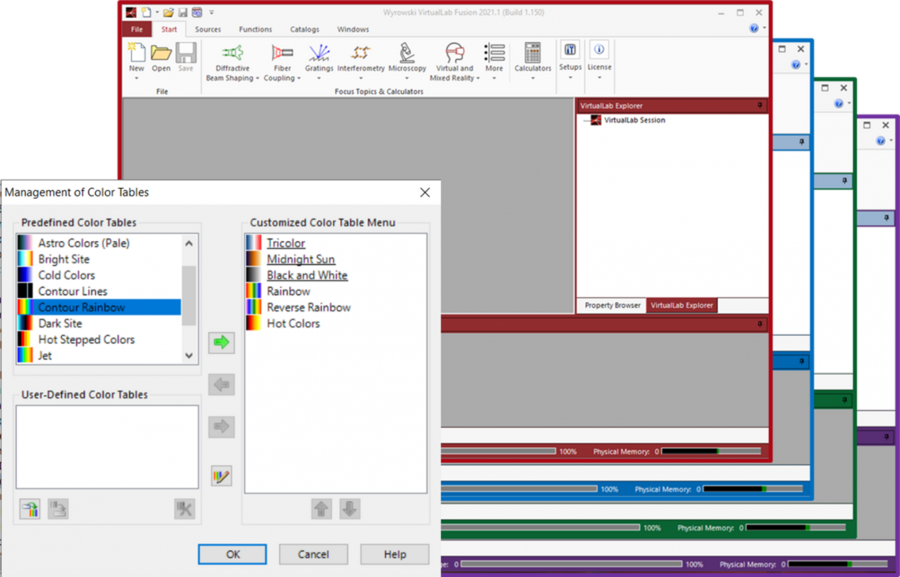The image size is (900, 577).
Task: Click the edit color table pencil icon
Action: pyautogui.click(x=221, y=476)
